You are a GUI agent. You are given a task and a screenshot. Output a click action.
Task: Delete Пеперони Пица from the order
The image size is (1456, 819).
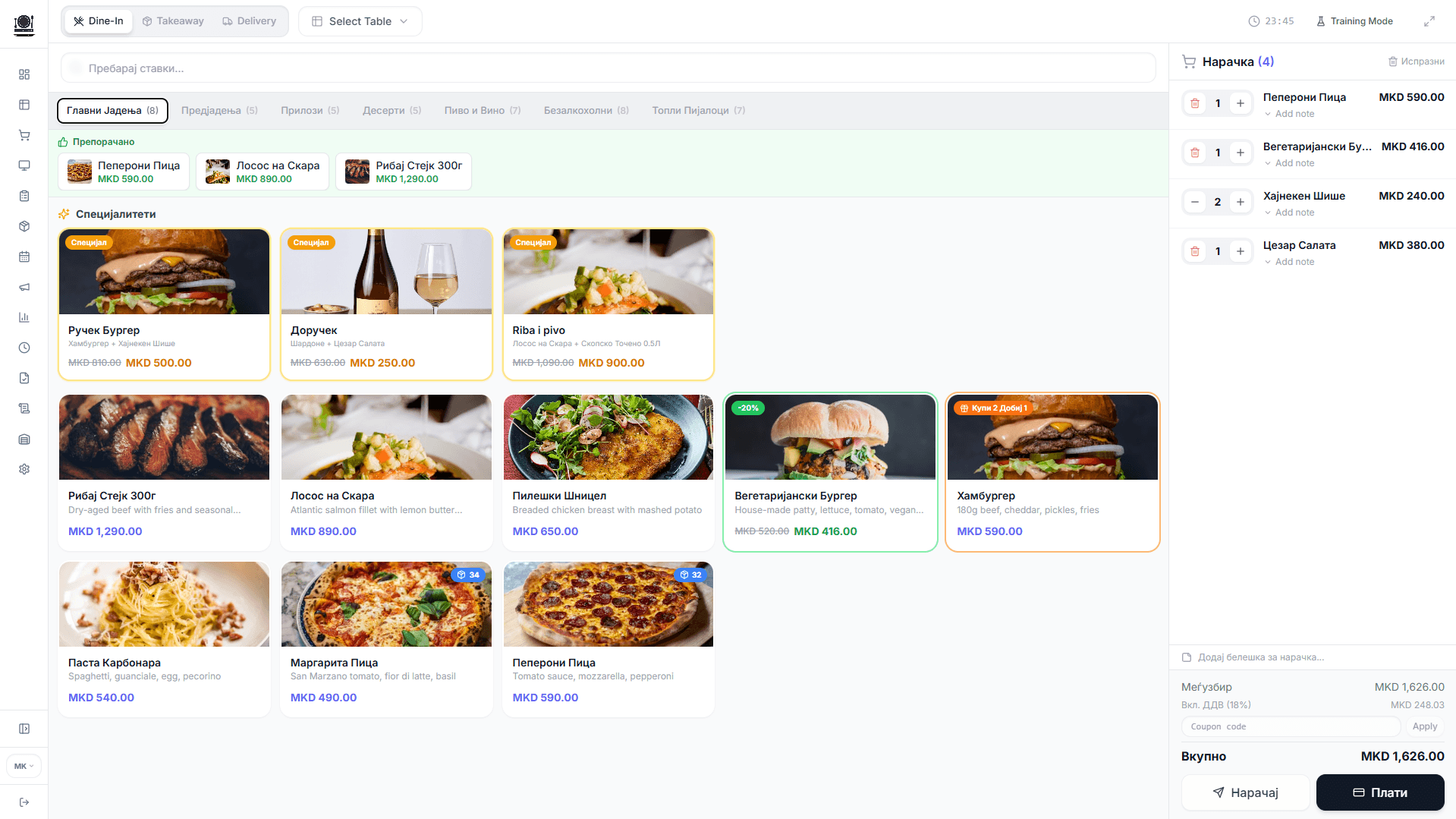pos(1195,103)
